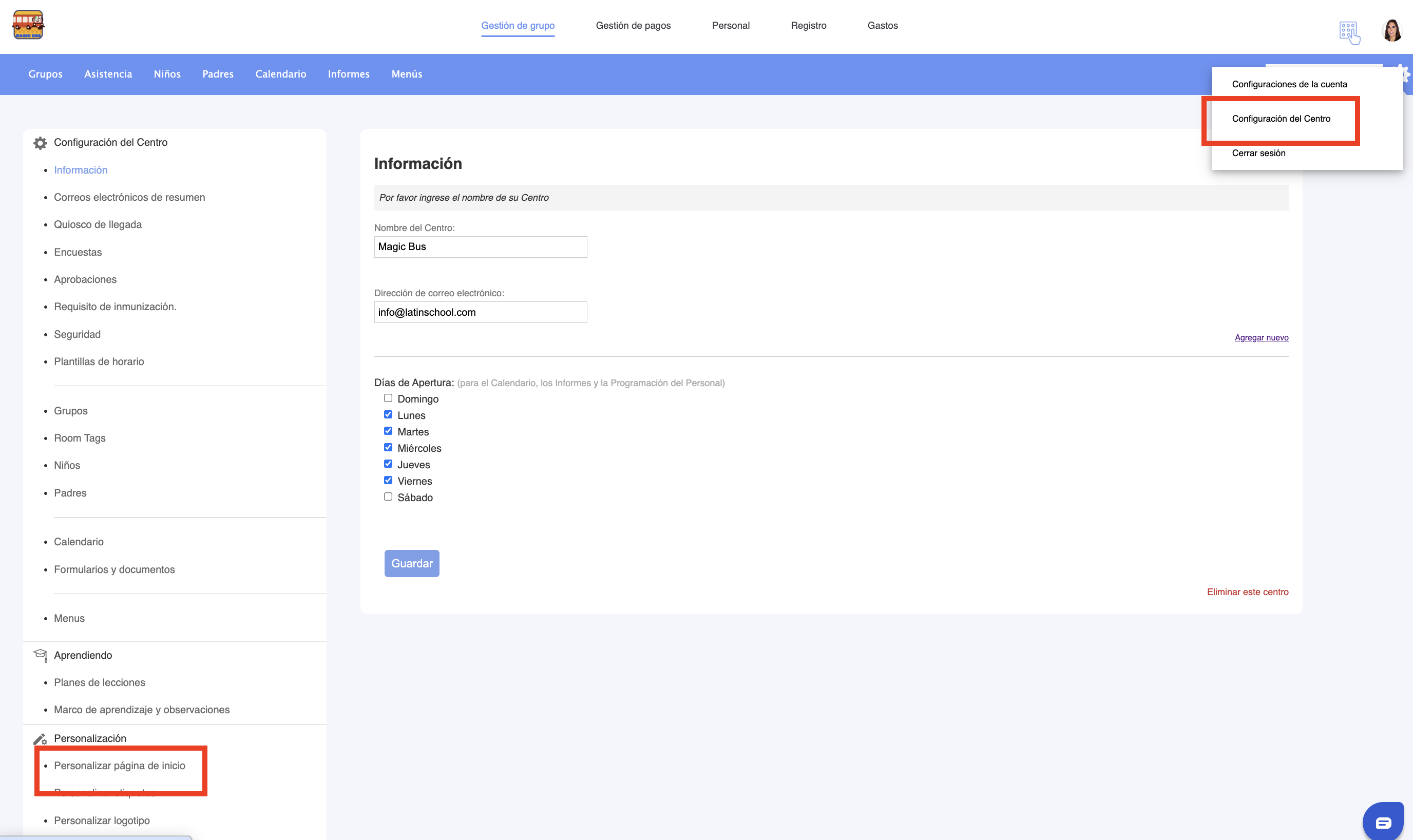Viewport: 1413px width, 840px height.
Task: Click the Nombre del Centro field
Action: click(481, 247)
